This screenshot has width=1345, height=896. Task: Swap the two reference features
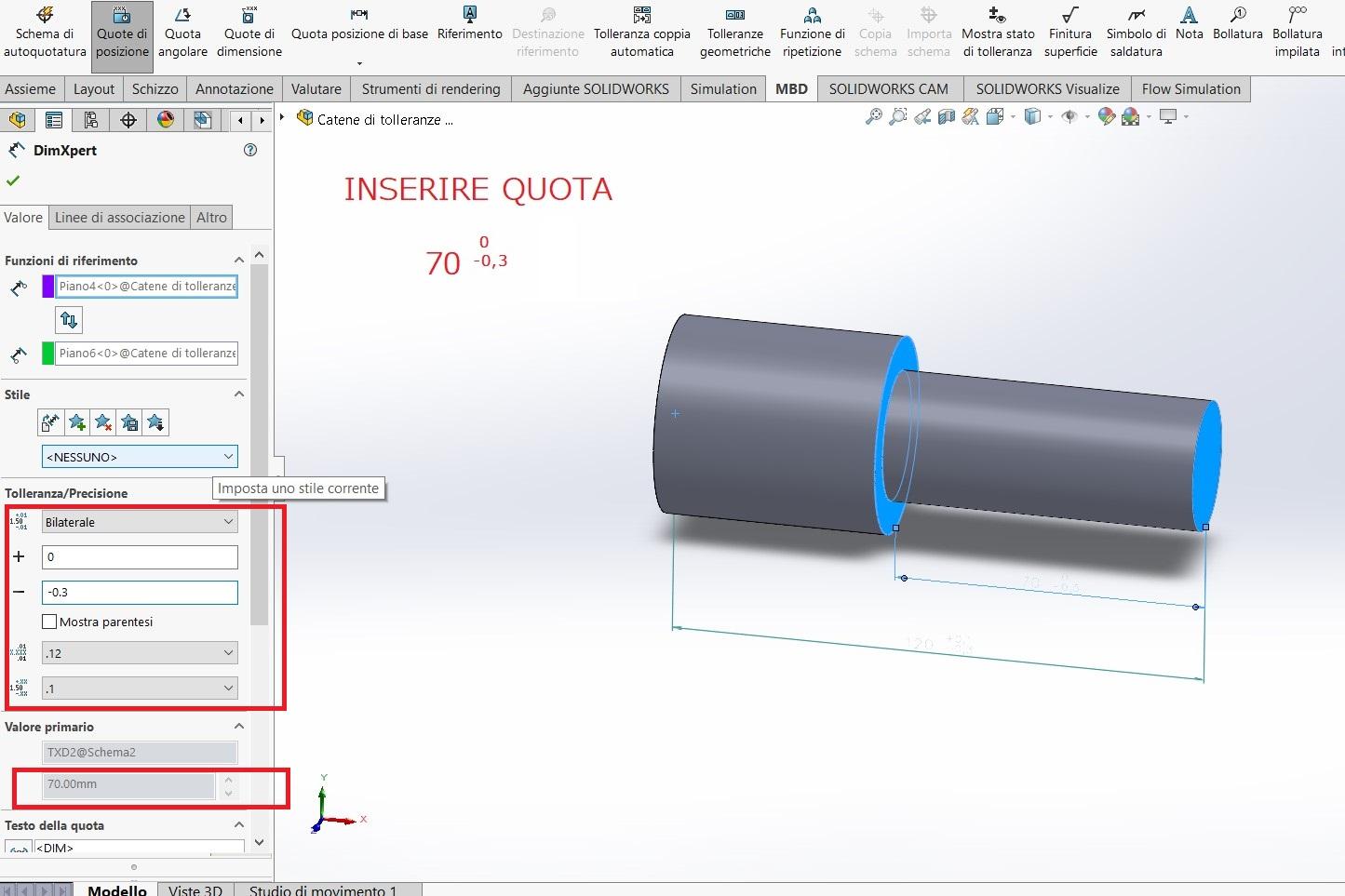69,320
